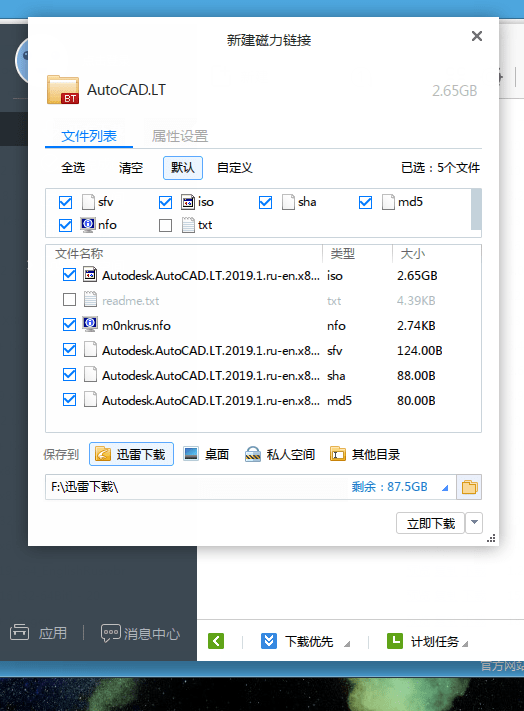Click the private space (私人空间) lock icon
The width and height of the screenshot is (524, 711).
[252, 454]
